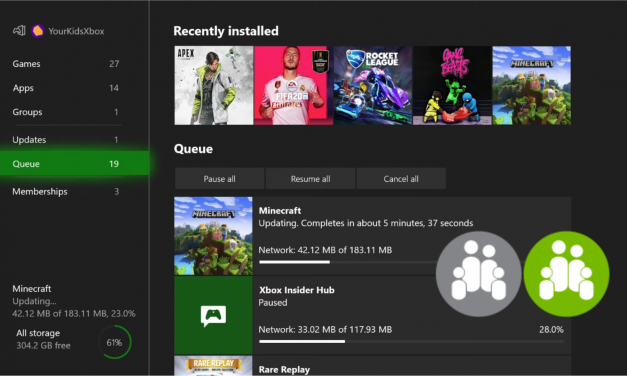The height and width of the screenshot is (376, 627).
Task: Click the Recently installed heading
Action: 226,31
